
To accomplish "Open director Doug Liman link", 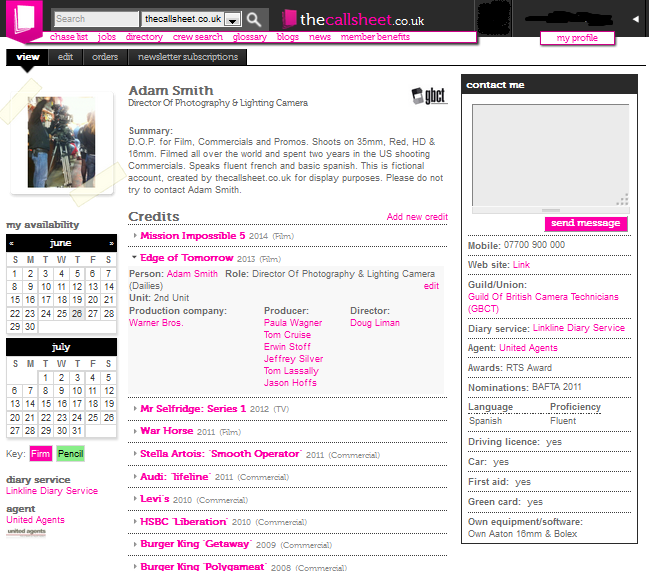I will pos(375,323).
